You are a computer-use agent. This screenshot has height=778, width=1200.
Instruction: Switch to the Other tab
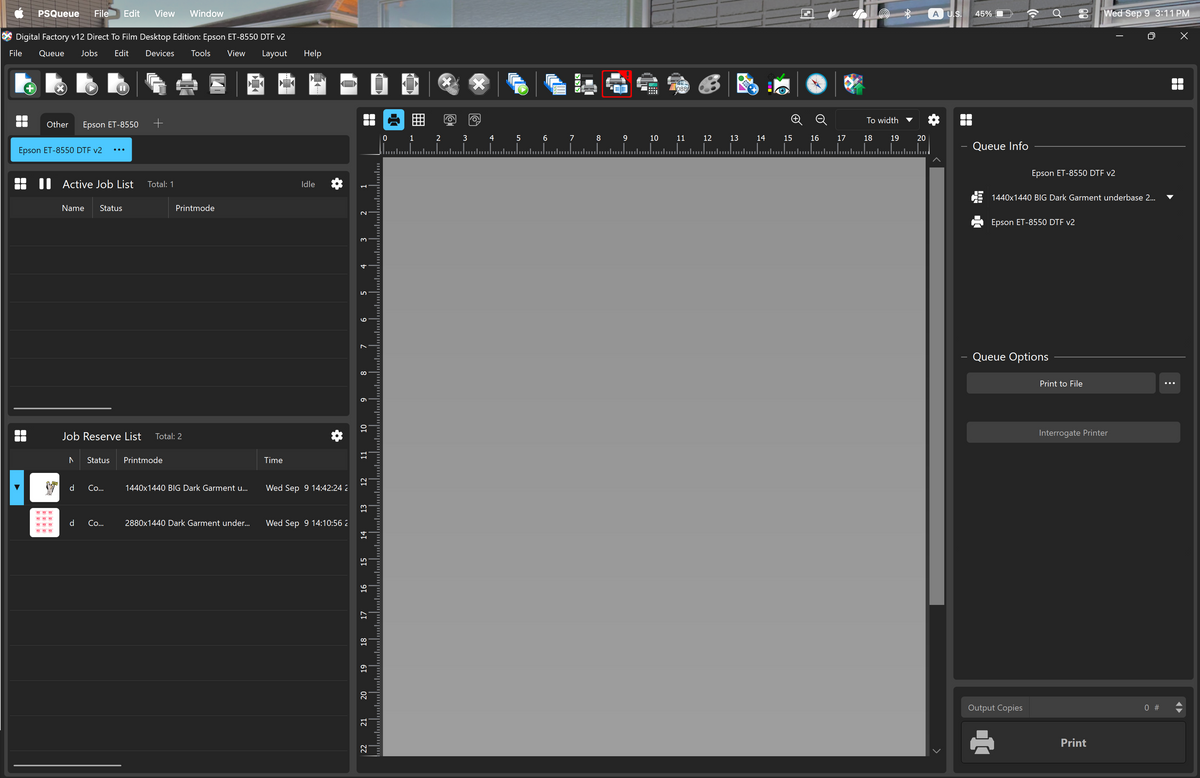coord(57,124)
